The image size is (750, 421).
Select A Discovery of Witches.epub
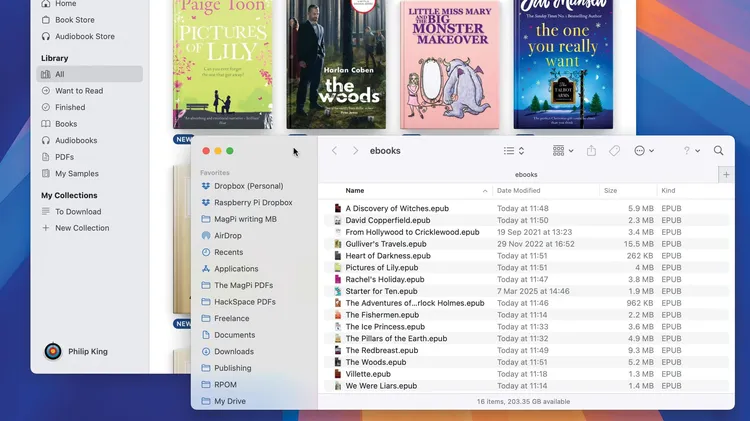coord(526,209)
